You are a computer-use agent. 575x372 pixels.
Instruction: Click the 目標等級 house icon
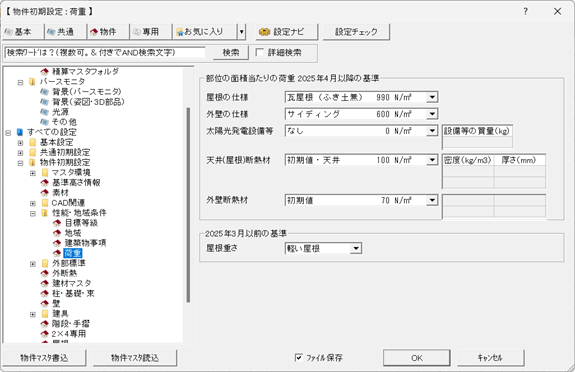[57, 223]
